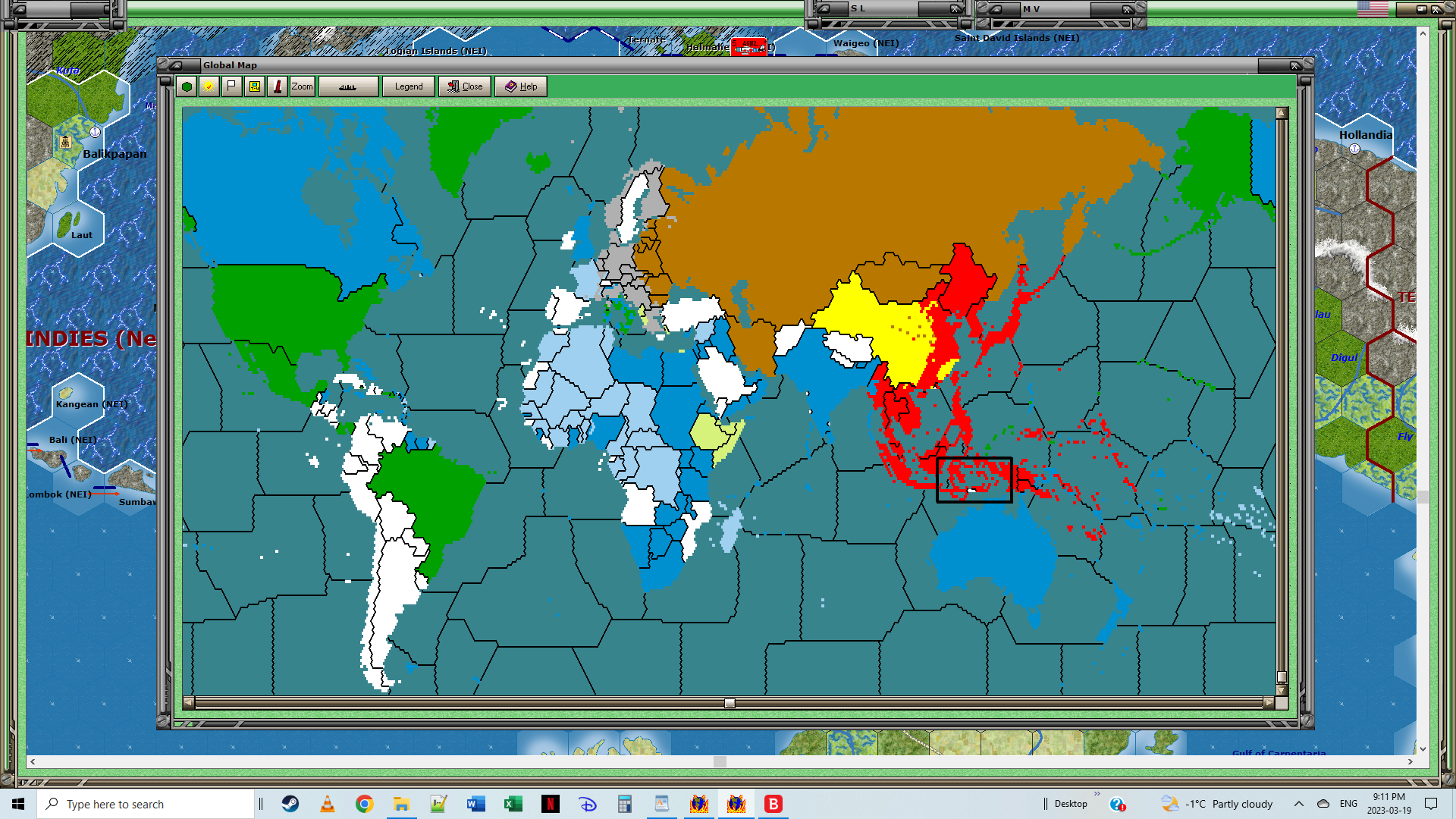Open Help in the Global Map window
Screen dimensions: 1456x819
(x=521, y=86)
